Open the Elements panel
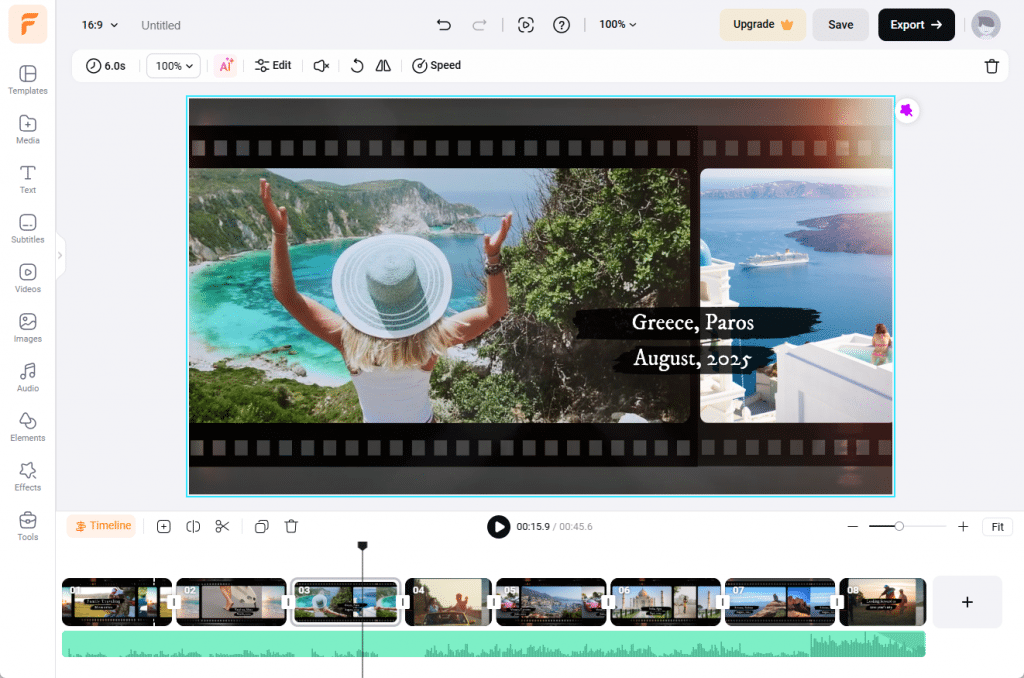The height and width of the screenshot is (678, 1024). pos(28,426)
